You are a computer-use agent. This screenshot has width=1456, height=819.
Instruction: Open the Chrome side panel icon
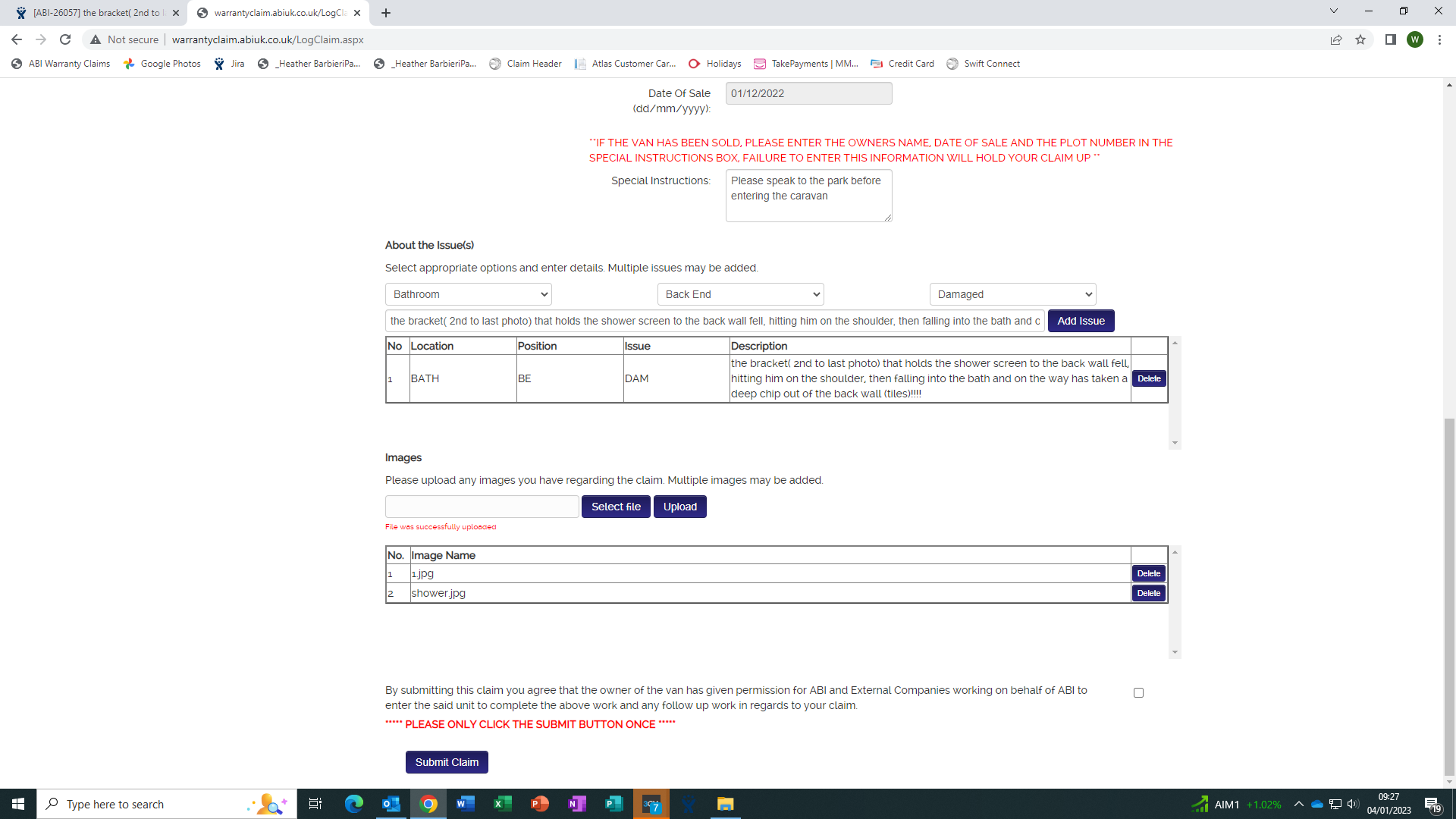[x=1390, y=39]
